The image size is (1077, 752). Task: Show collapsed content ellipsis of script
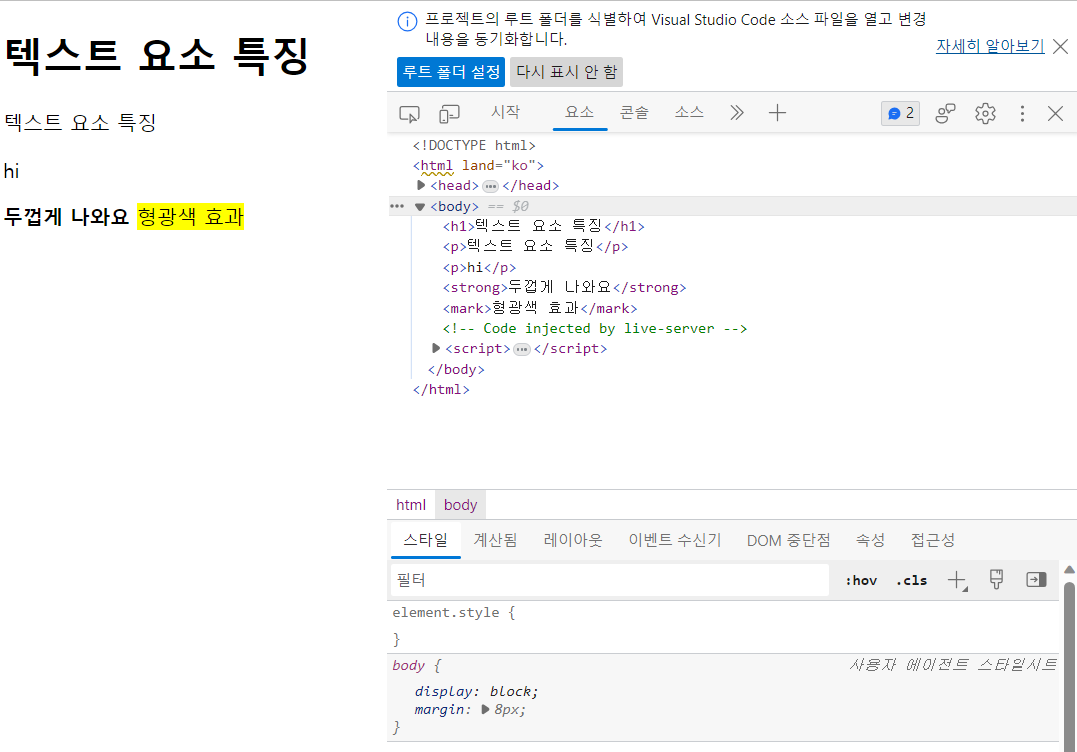(x=522, y=350)
